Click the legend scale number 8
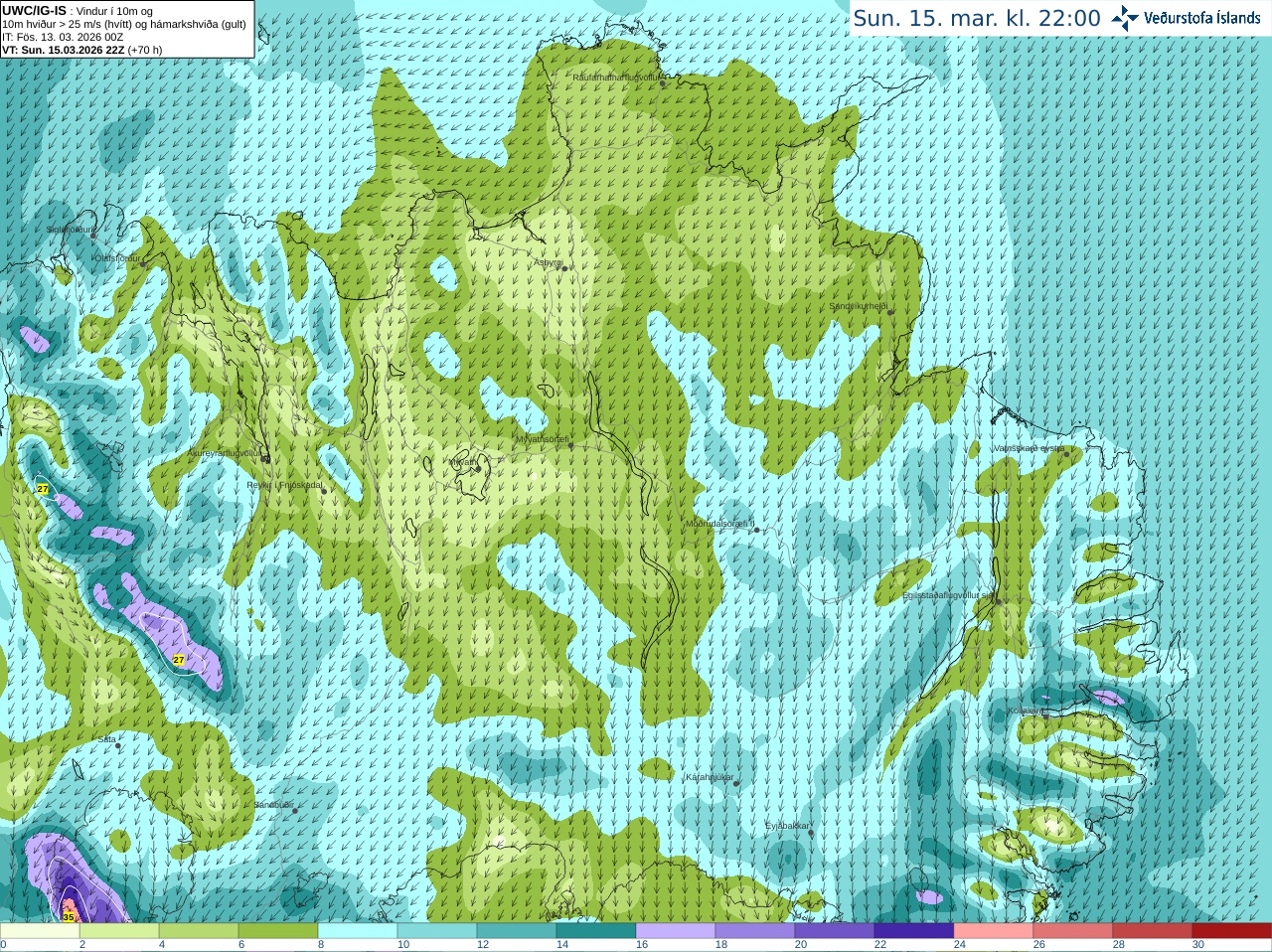 pyautogui.click(x=321, y=945)
